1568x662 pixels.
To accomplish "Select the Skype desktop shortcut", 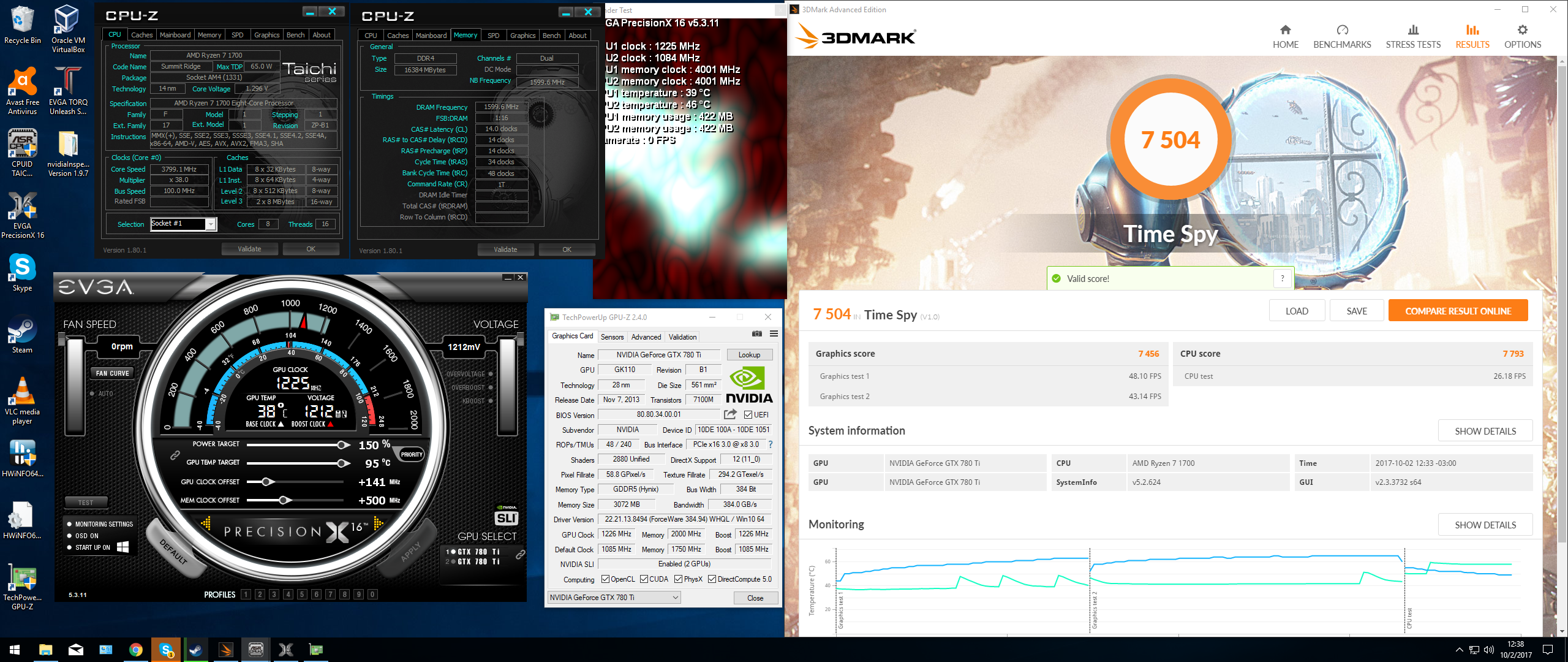I will coord(22,273).
